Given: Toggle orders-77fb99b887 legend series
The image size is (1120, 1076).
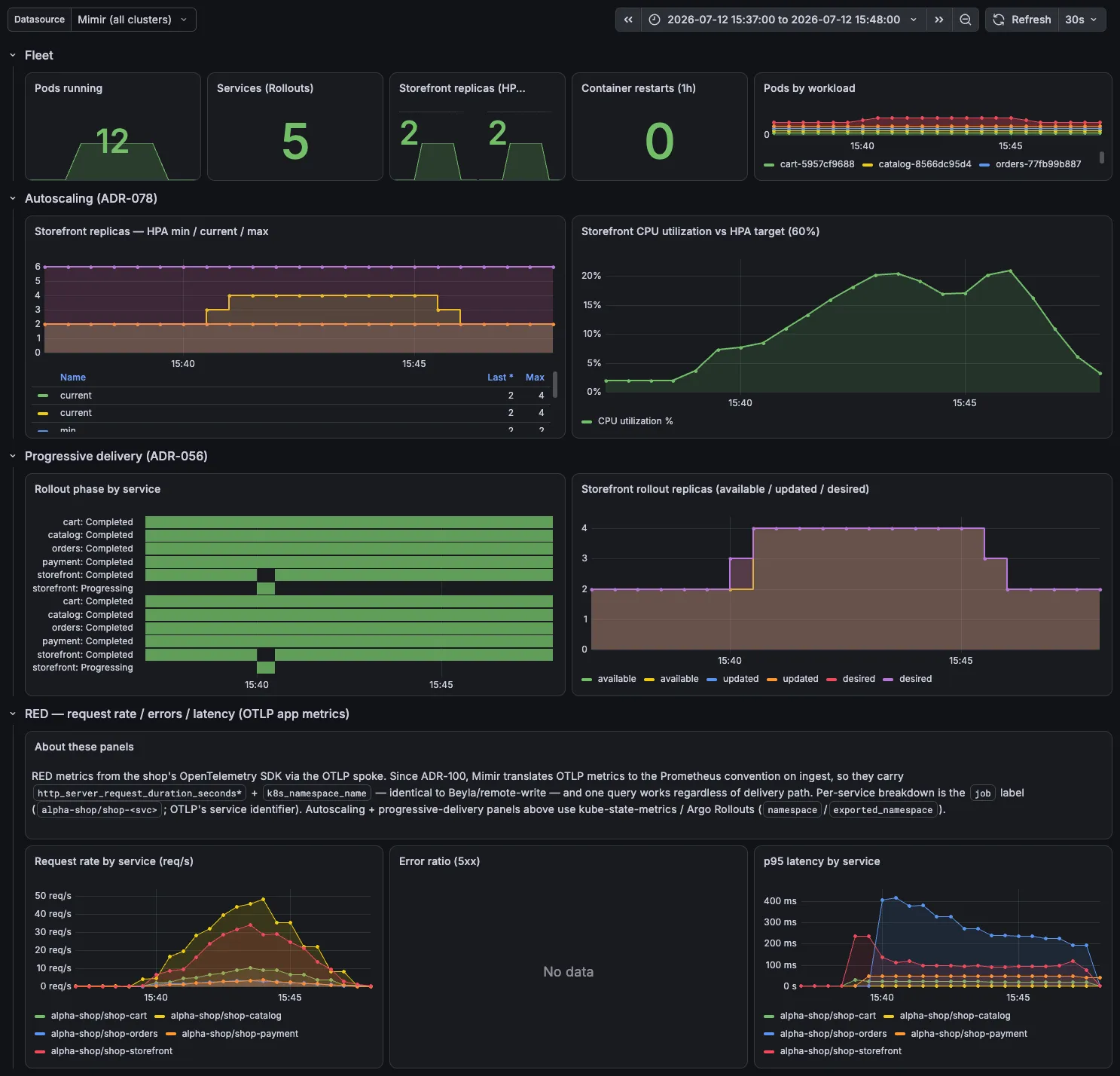Looking at the screenshot, I should (1038, 164).
